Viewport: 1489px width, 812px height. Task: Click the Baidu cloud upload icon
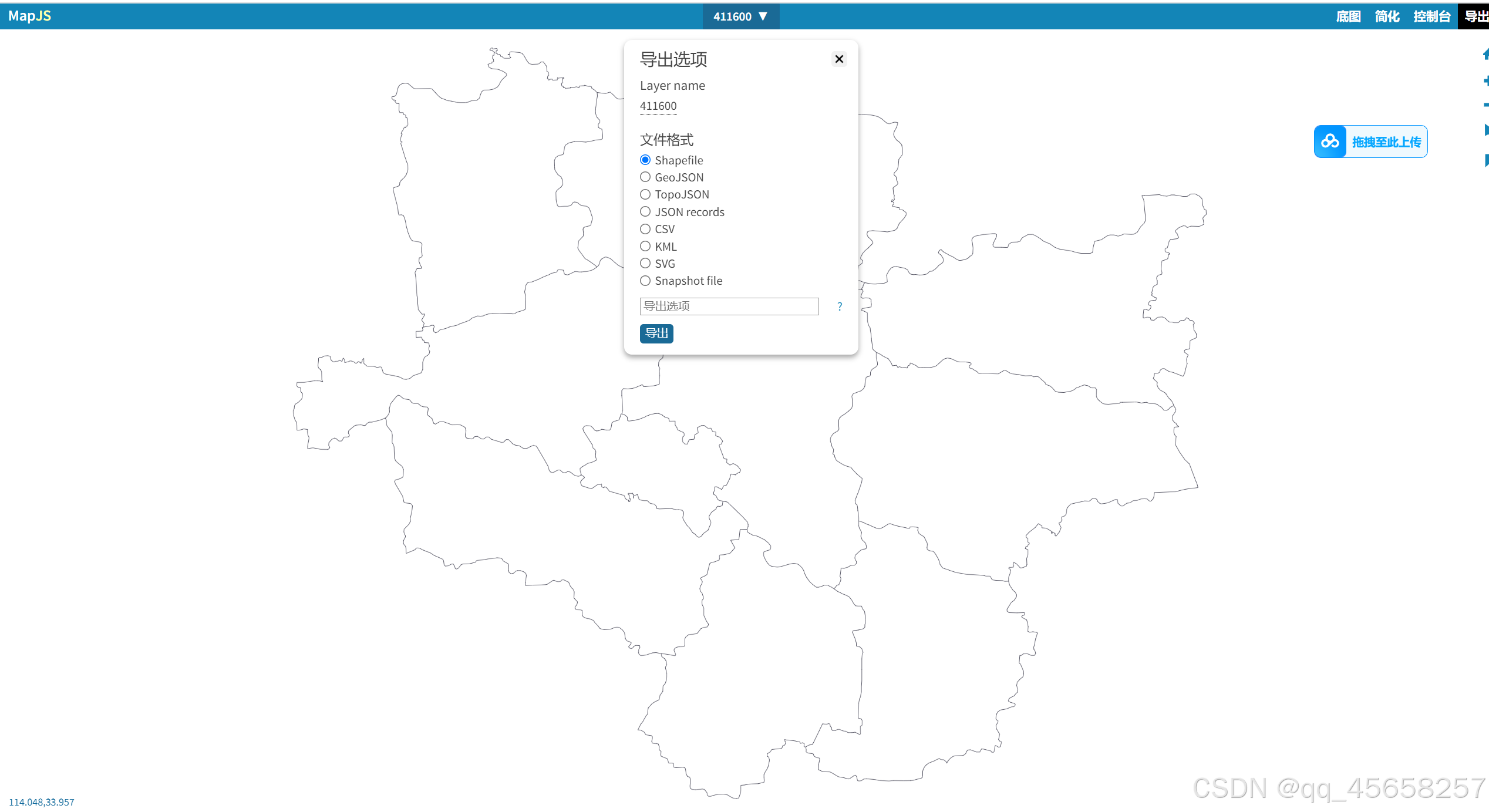[1330, 141]
